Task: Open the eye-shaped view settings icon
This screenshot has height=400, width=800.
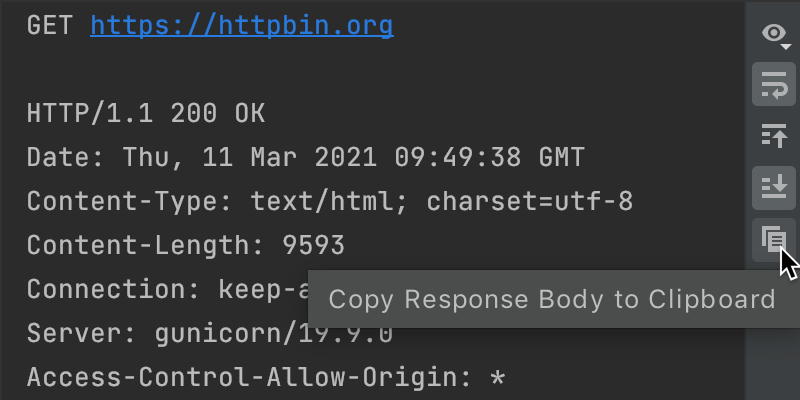Action: pos(773,34)
